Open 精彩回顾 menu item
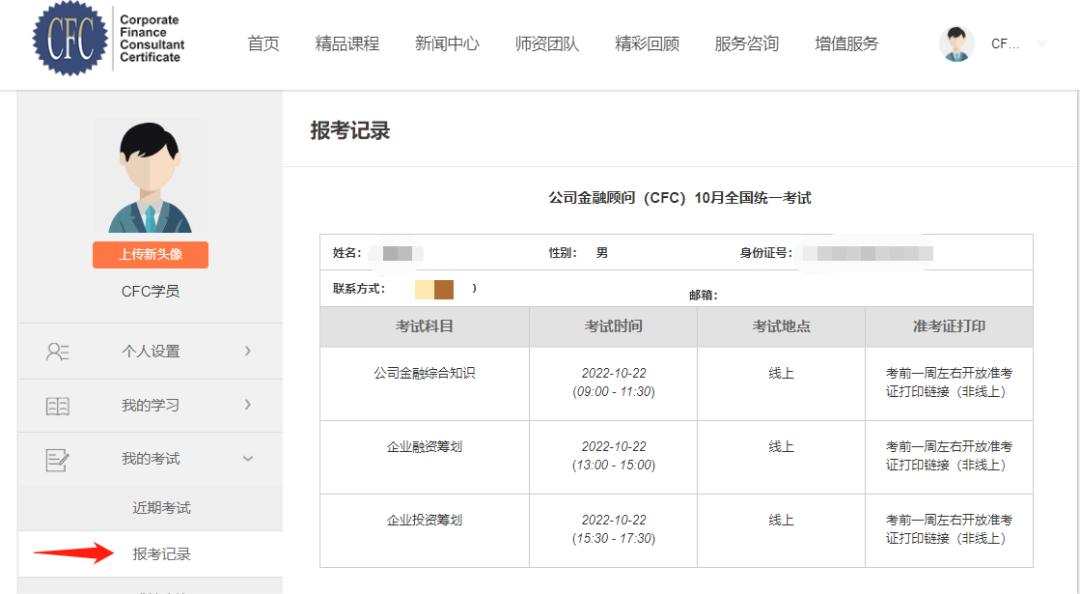 [x=647, y=43]
